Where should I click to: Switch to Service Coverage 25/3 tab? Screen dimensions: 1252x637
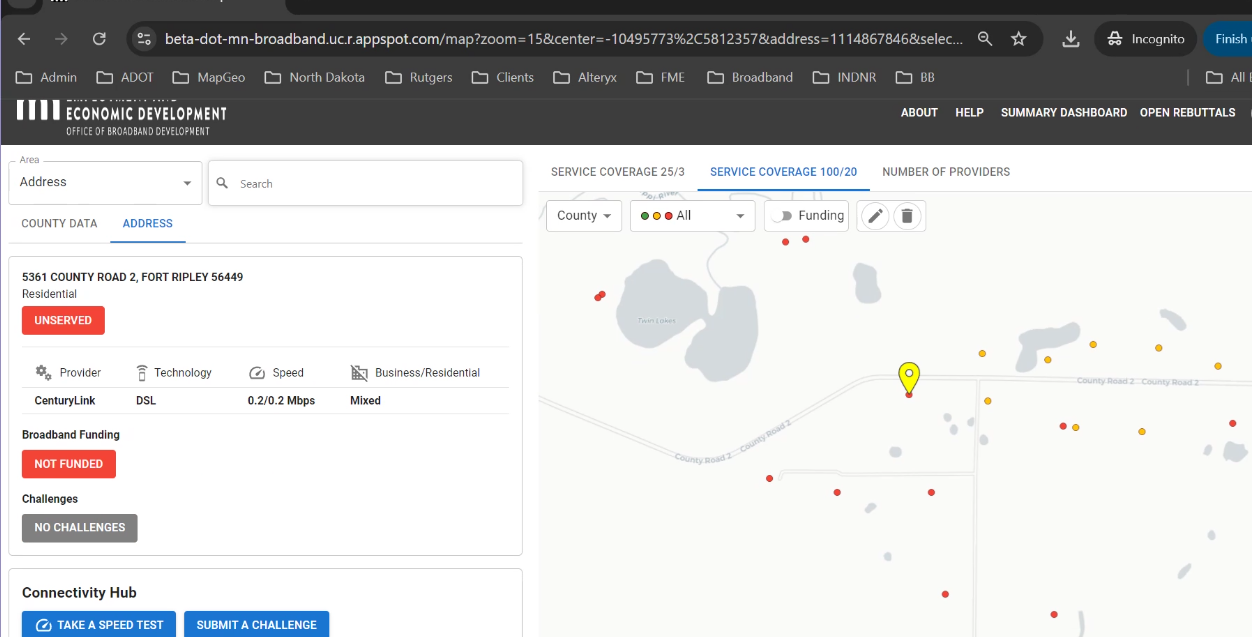pos(617,172)
